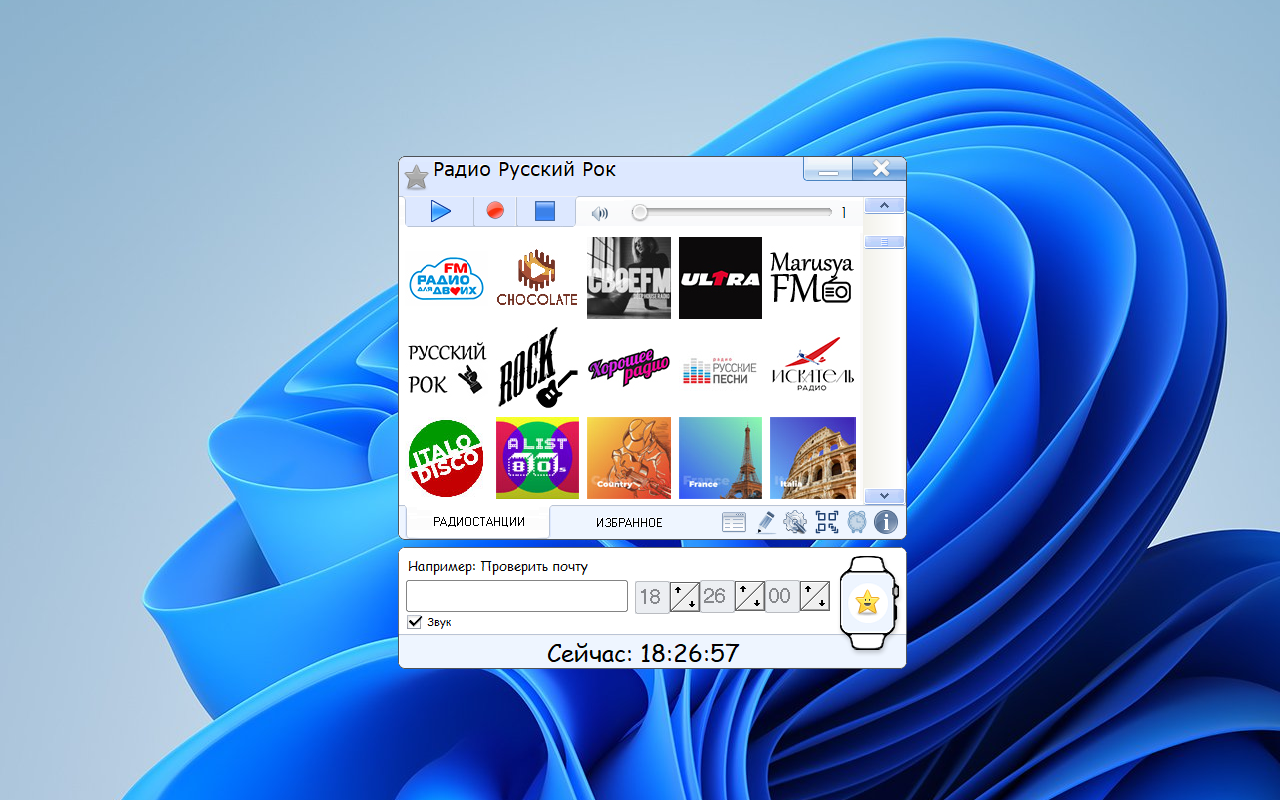Open settings with the gear icon

tap(795, 522)
